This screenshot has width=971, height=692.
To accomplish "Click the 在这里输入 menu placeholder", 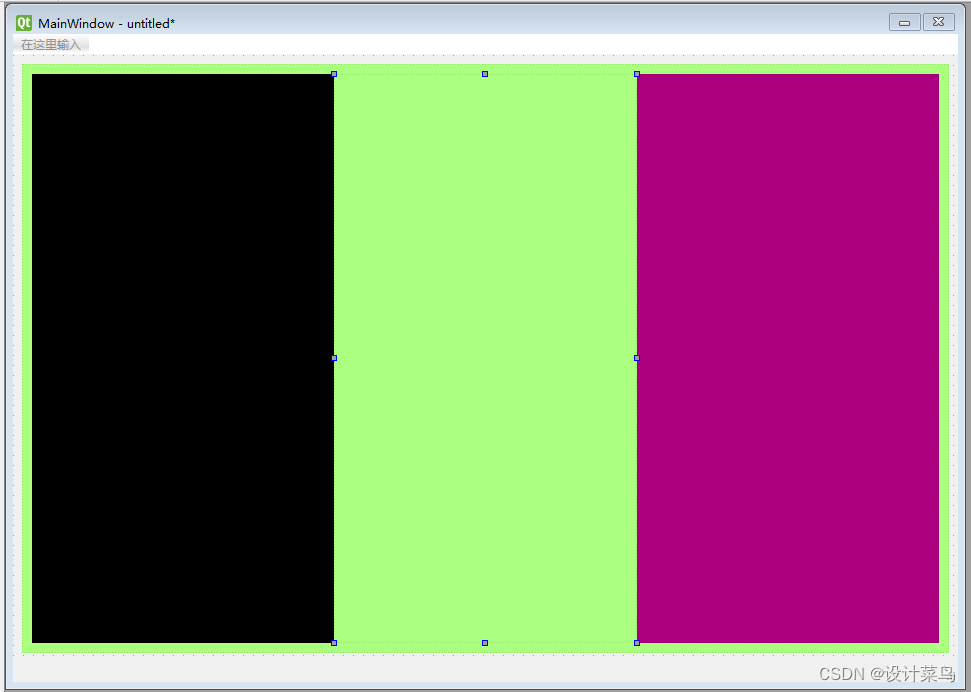I will click(50, 44).
